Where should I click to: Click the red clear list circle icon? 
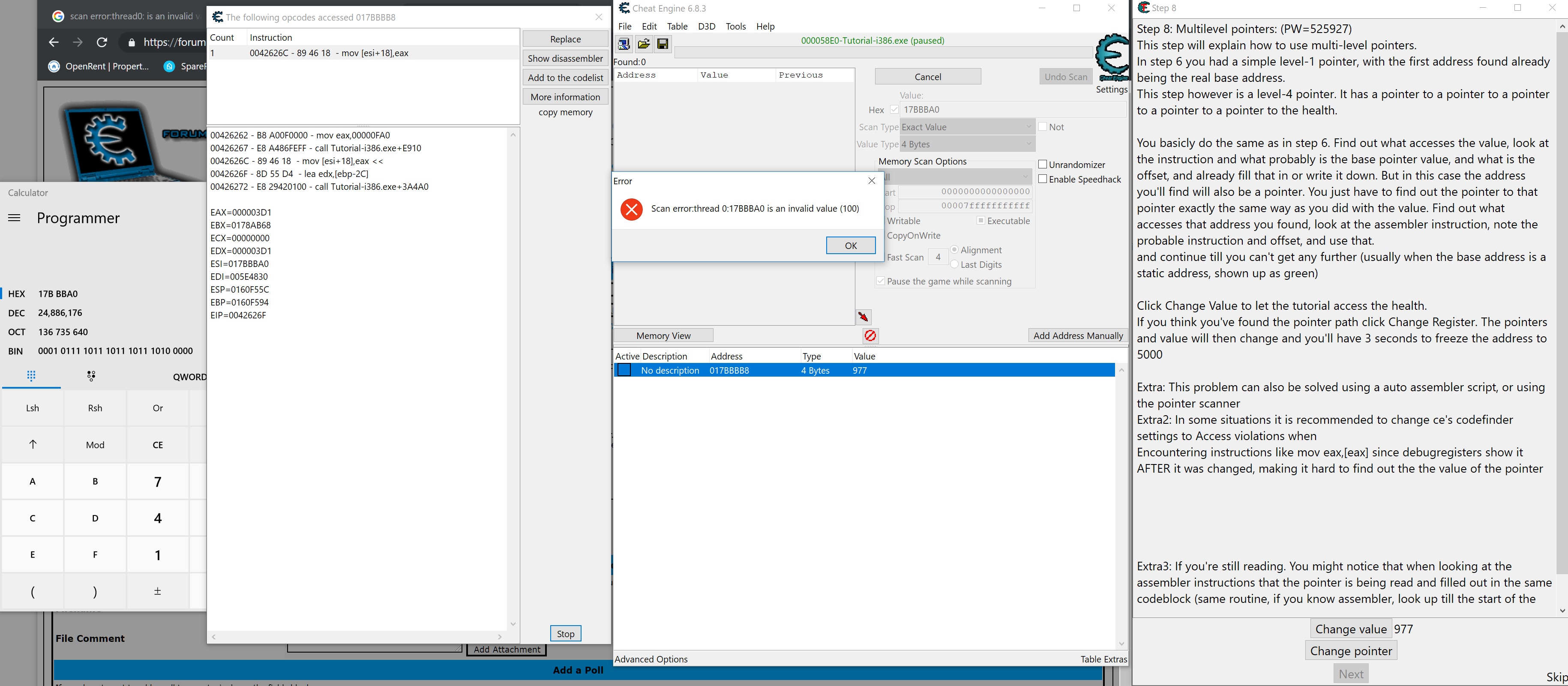pos(870,336)
